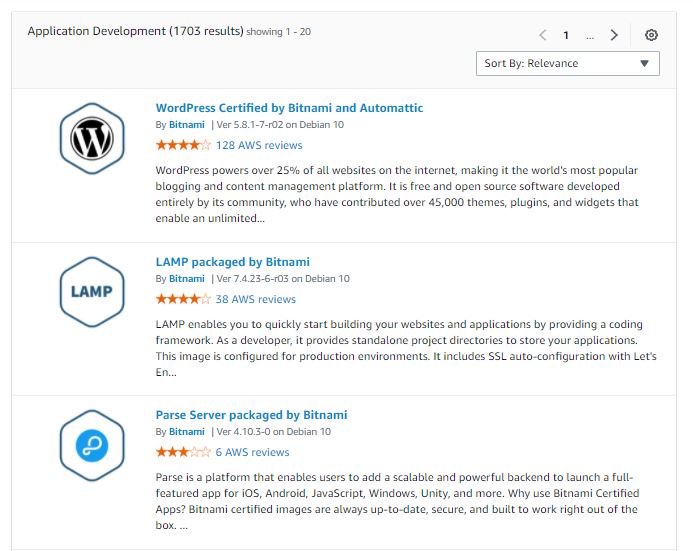
Task: Click the Parse Server star rating
Action: (x=183, y=452)
